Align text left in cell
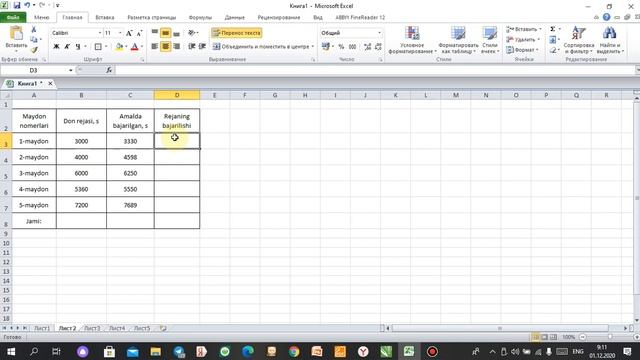640x360 pixels. pyautogui.click(x=155, y=47)
